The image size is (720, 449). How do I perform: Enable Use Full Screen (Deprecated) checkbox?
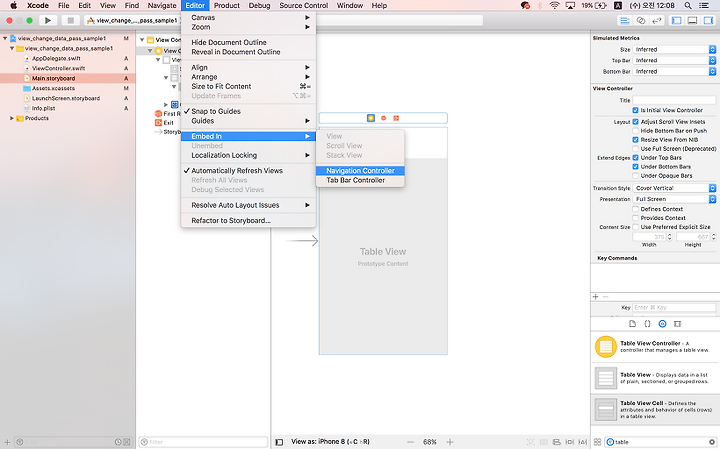(x=636, y=149)
